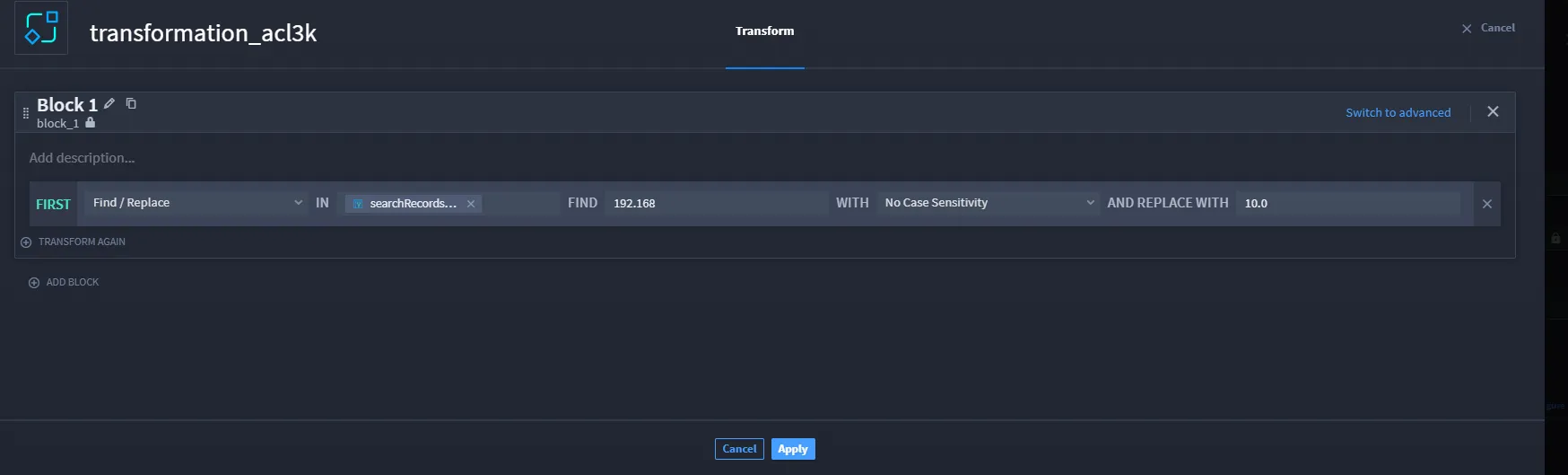Remove searchRecords variable chip

pos(471,204)
